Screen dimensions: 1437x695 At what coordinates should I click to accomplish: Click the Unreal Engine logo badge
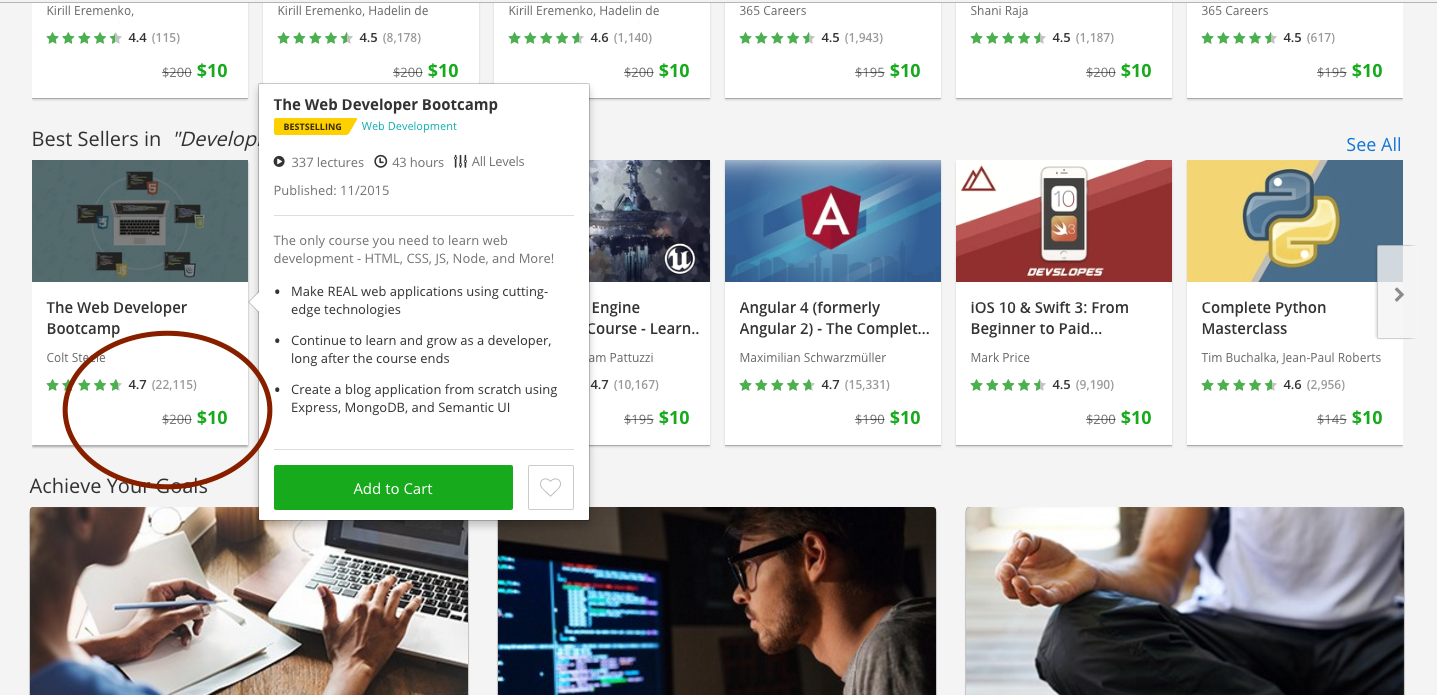pos(680,260)
